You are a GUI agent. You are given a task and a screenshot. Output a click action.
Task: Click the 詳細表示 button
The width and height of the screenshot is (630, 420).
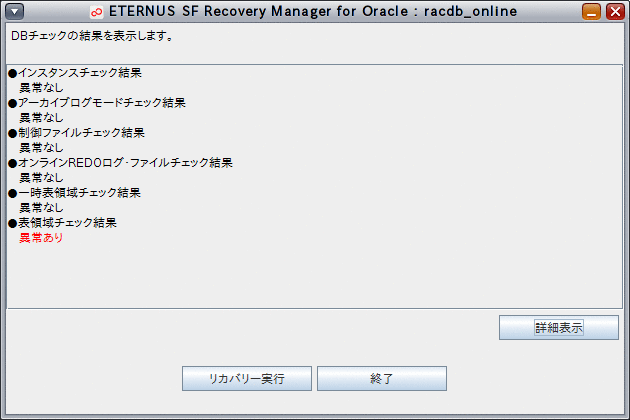click(558, 328)
